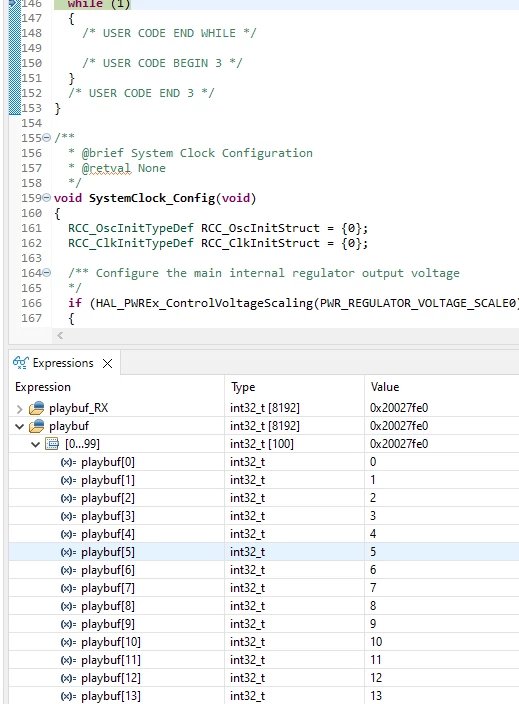Screen dimensions: 519x704
Task: Collapse the [0...99] range node
Action: coord(35,444)
